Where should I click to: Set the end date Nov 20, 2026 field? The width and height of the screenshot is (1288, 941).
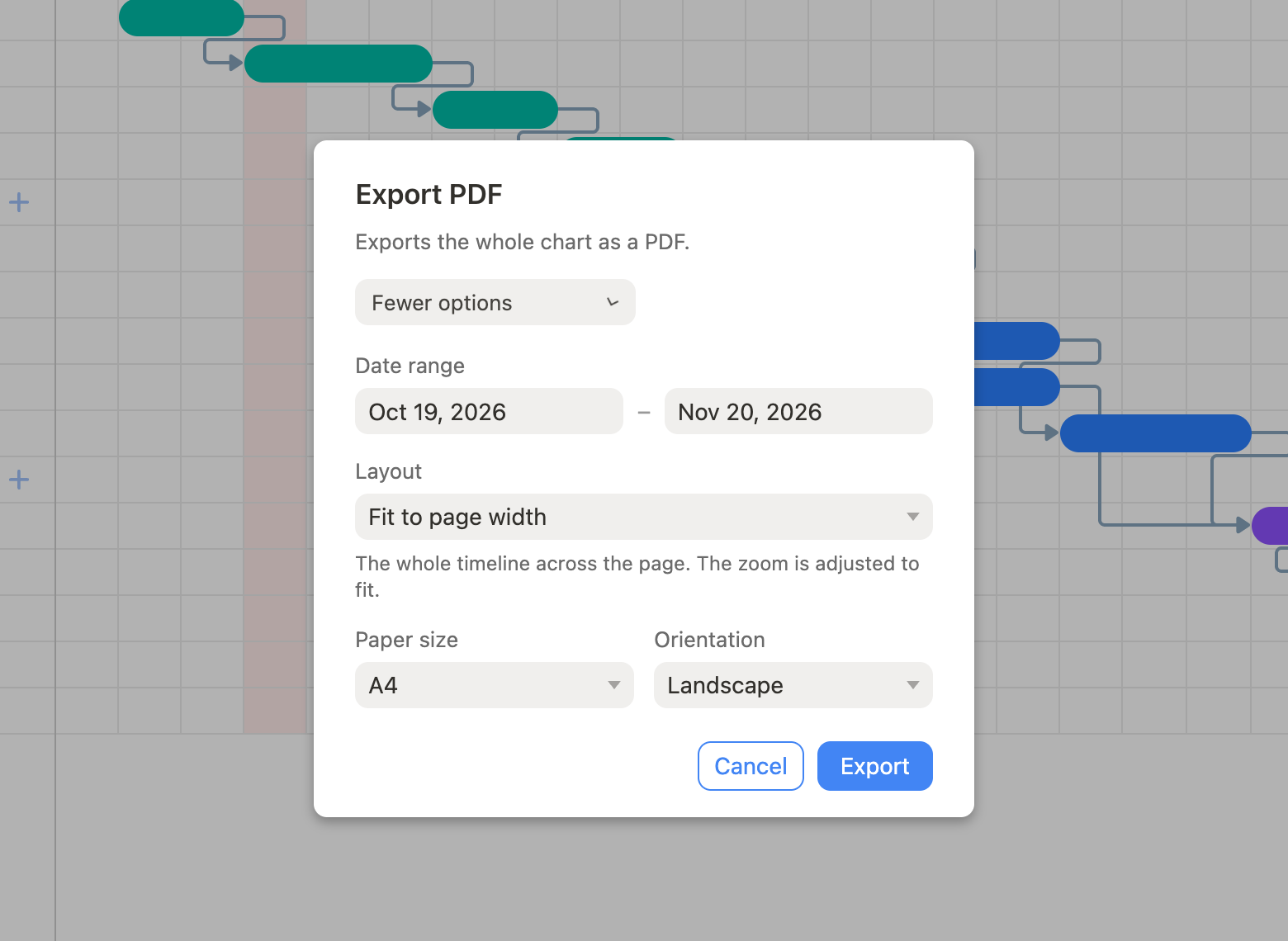798,411
